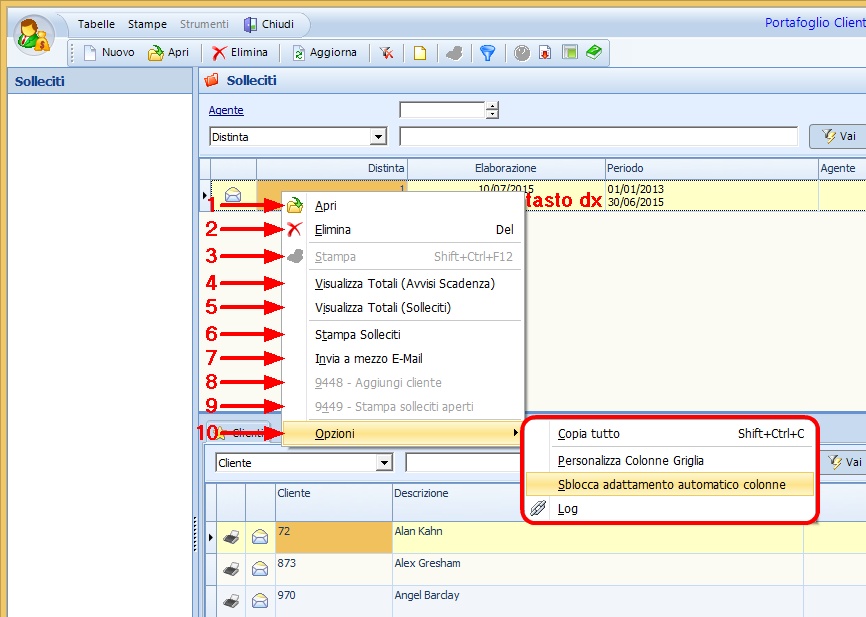Viewport: 866px width, 617px height.
Task: Open the Distinta combo box dropdown
Action: 378,136
